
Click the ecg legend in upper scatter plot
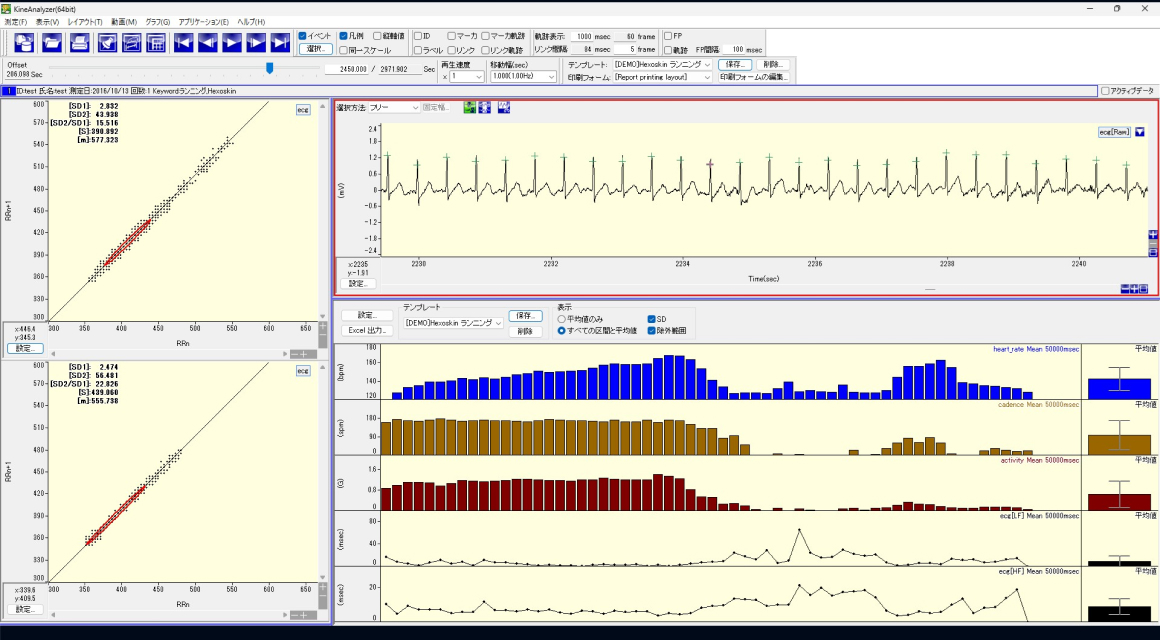coord(303,110)
